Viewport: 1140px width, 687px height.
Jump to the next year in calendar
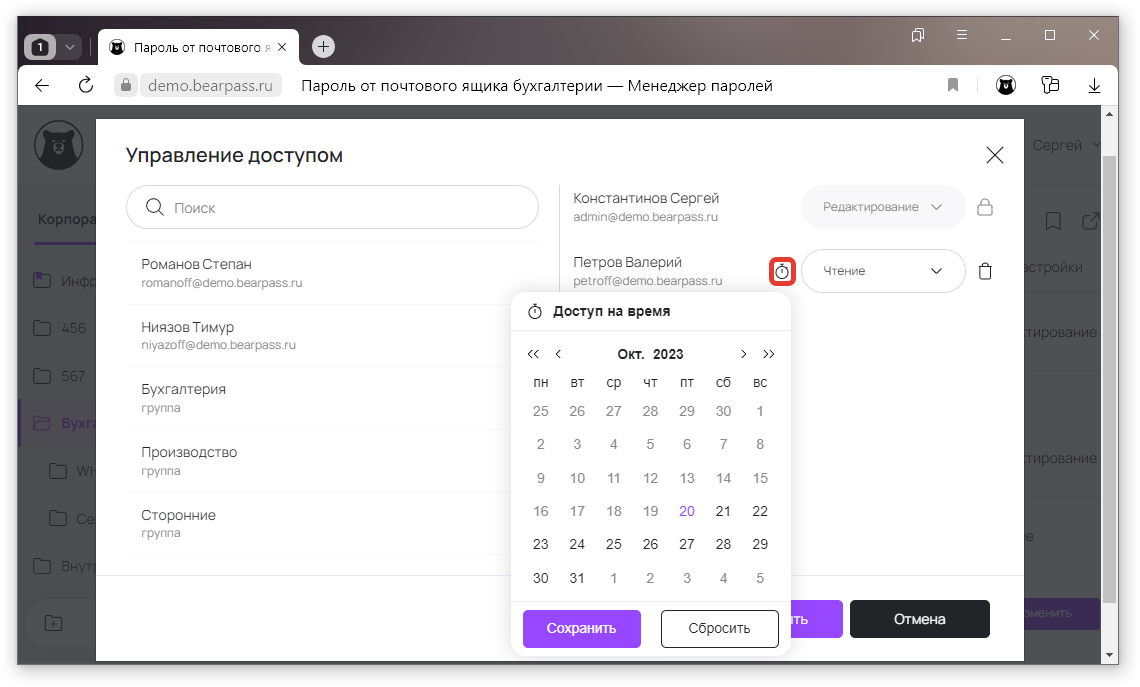(768, 354)
